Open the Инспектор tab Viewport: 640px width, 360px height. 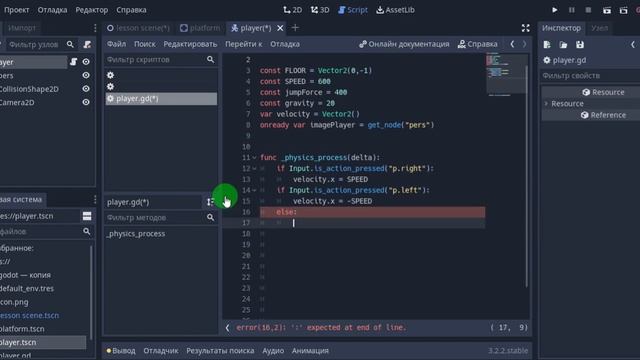point(561,28)
